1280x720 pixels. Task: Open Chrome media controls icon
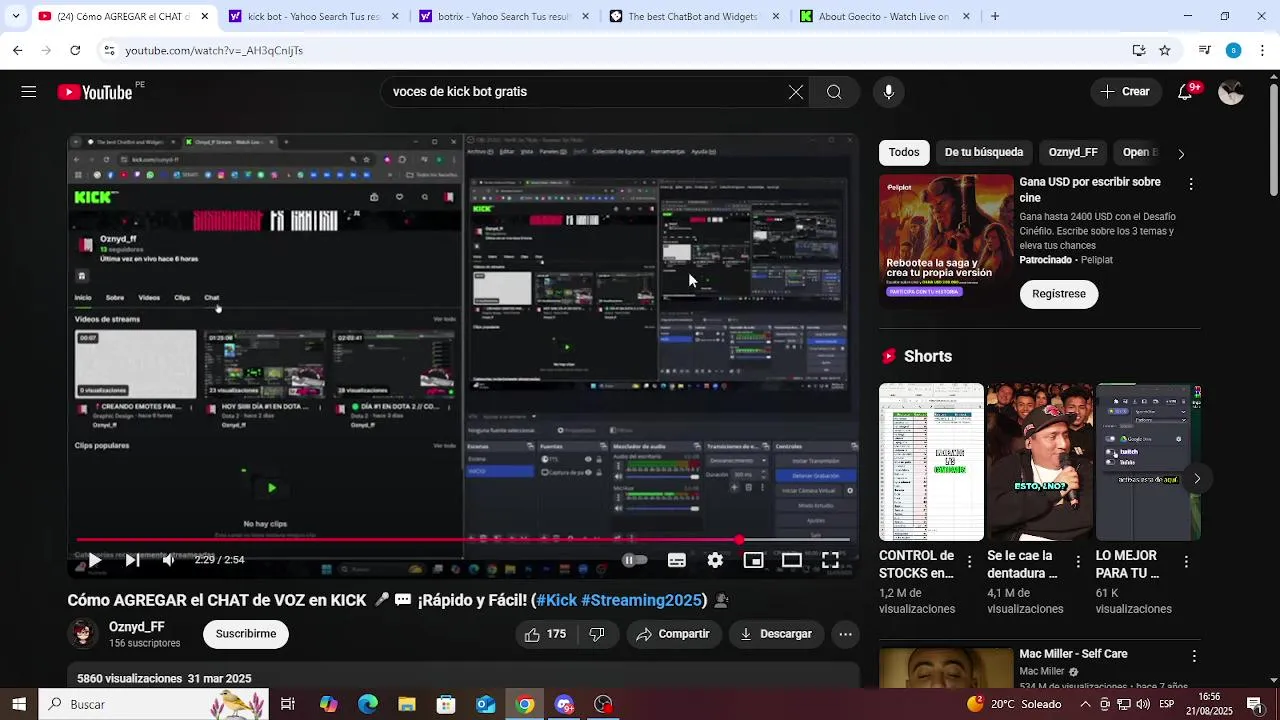(1205, 50)
